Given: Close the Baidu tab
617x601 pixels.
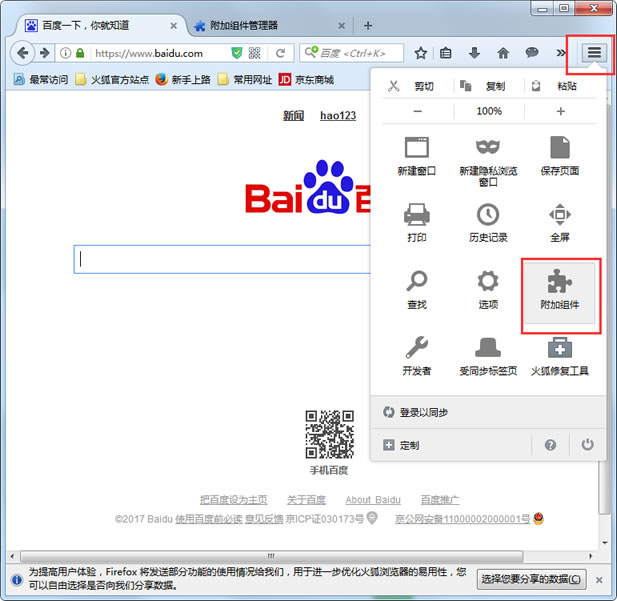Looking at the screenshot, I should point(174,26).
